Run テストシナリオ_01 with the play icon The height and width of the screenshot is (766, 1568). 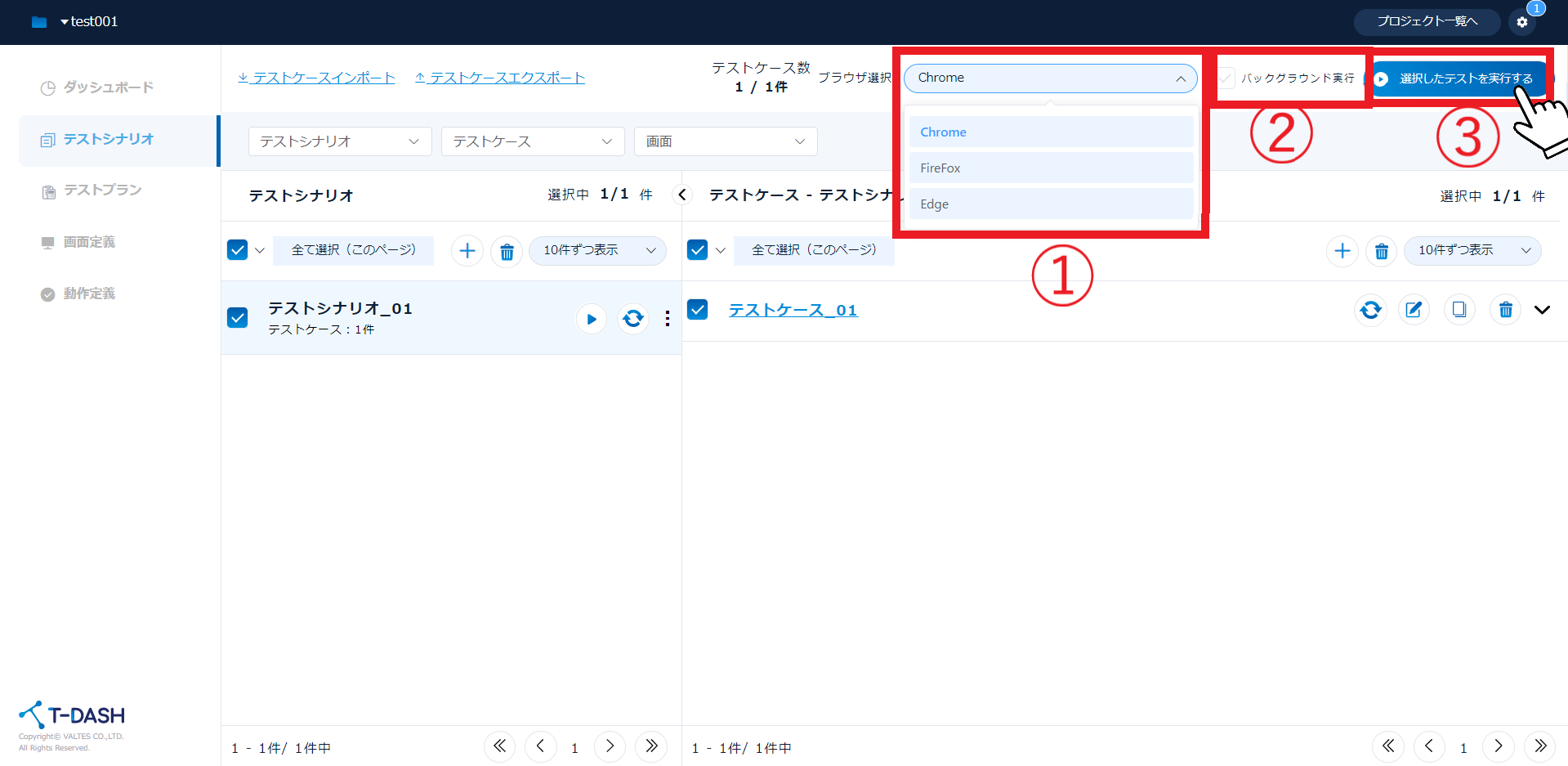pos(591,319)
